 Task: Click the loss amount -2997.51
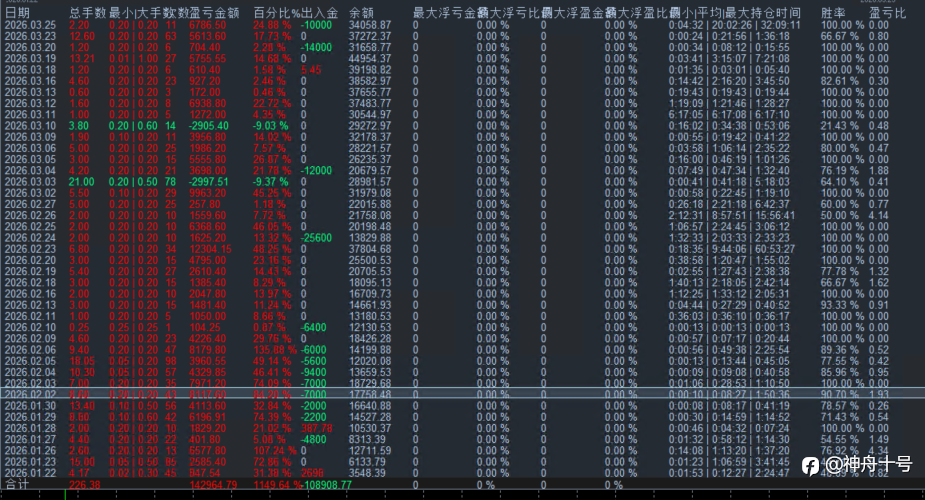point(209,182)
